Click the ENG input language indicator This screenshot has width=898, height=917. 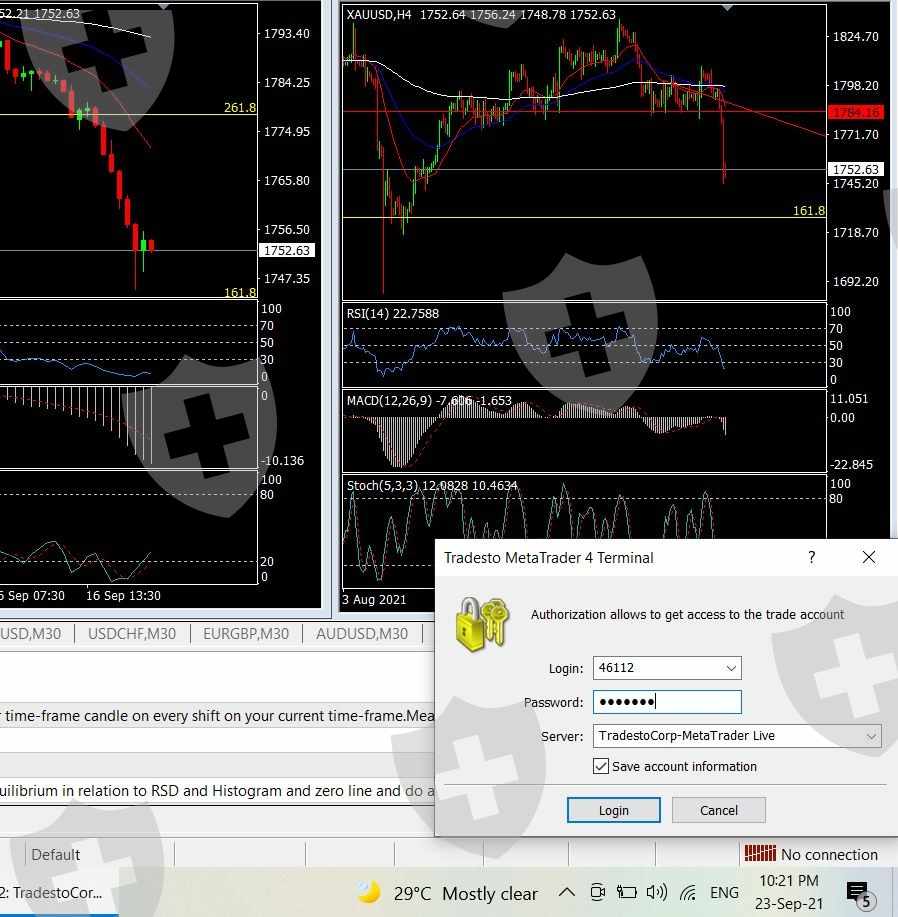coord(724,893)
